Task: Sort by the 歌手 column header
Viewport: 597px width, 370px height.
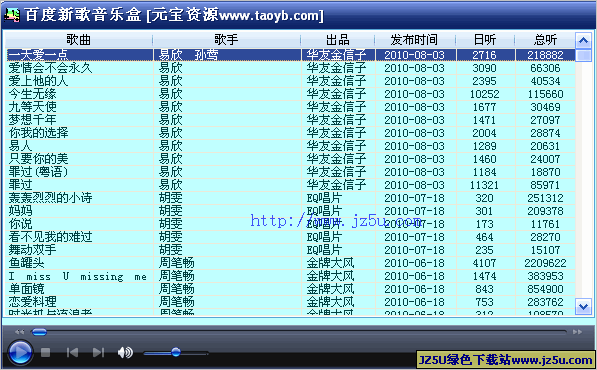Action: (x=227, y=40)
